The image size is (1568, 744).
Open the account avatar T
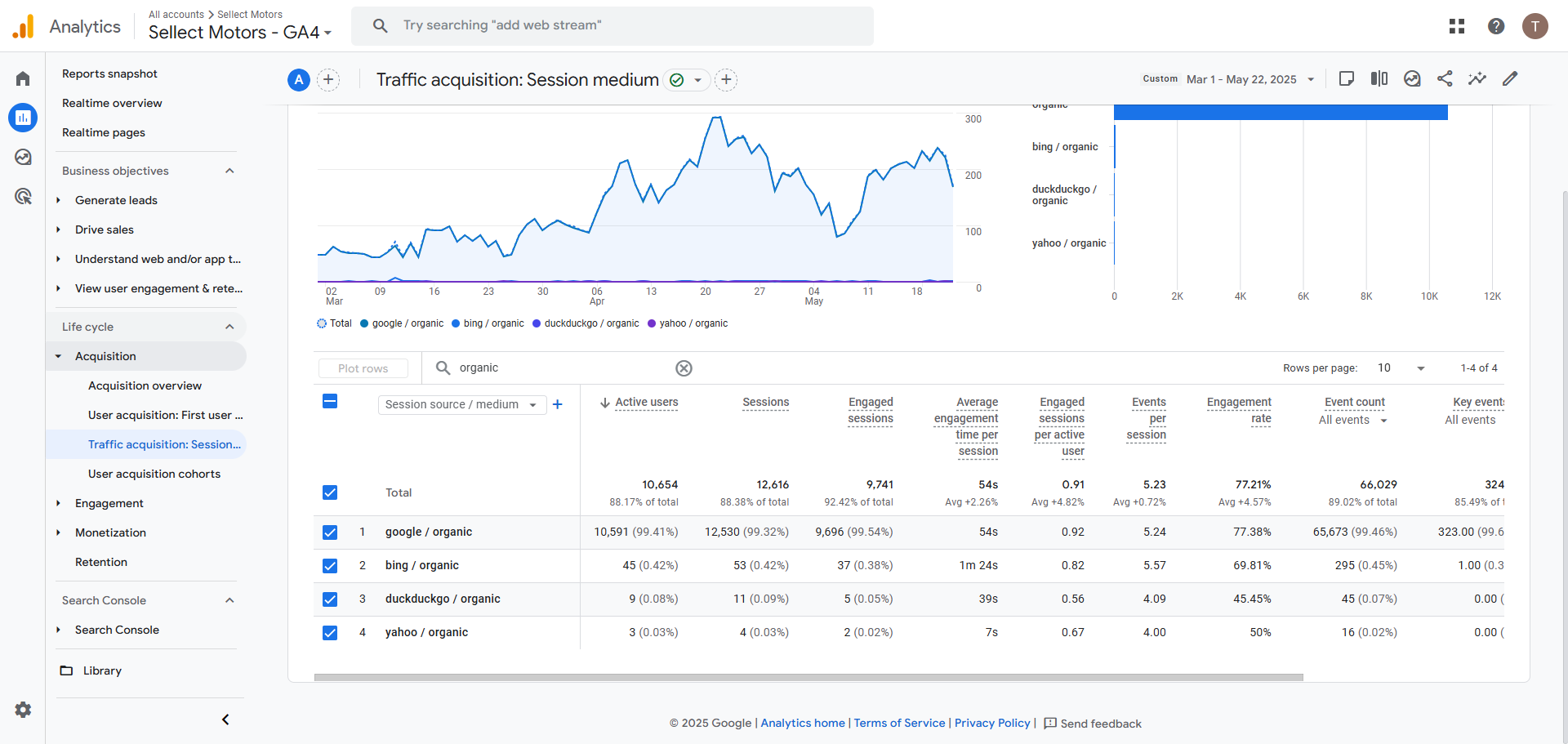click(1535, 26)
